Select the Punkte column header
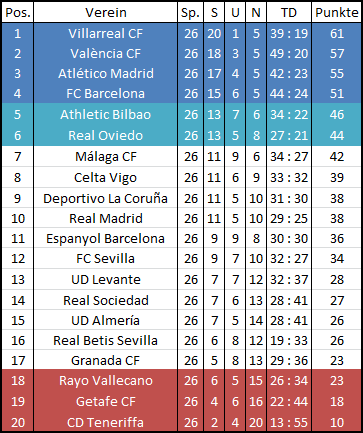The height and width of the screenshot is (433, 363). pyautogui.click(x=336, y=13)
